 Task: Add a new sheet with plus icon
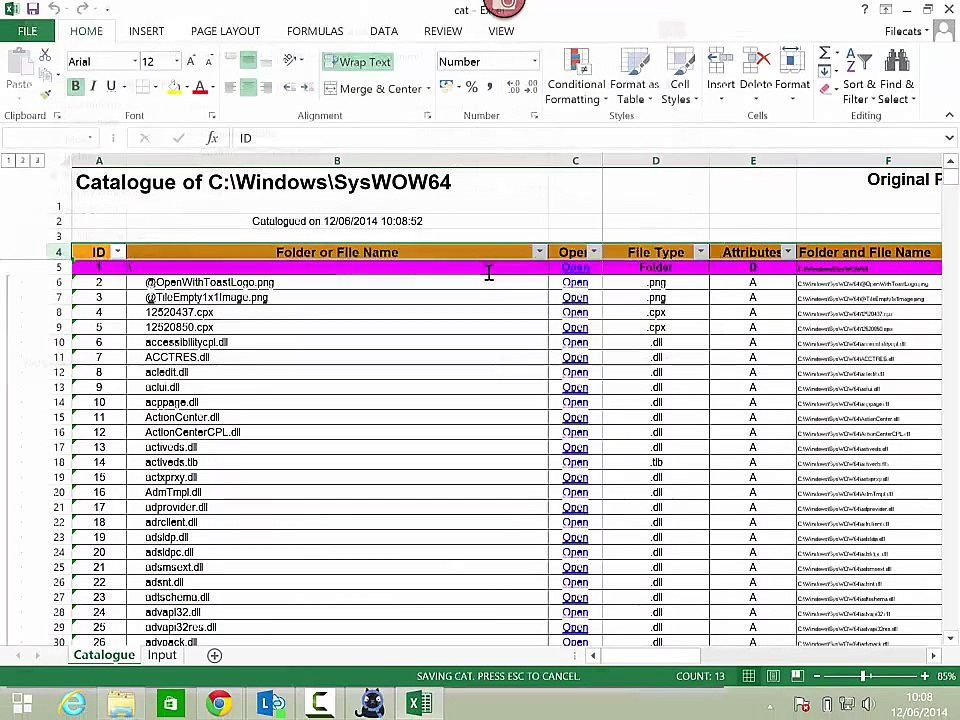pos(214,656)
